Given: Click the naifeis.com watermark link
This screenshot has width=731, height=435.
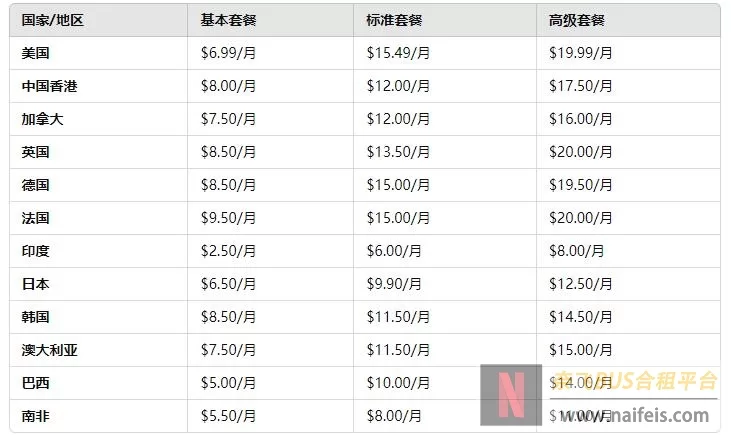Looking at the screenshot, I should [634, 415].
